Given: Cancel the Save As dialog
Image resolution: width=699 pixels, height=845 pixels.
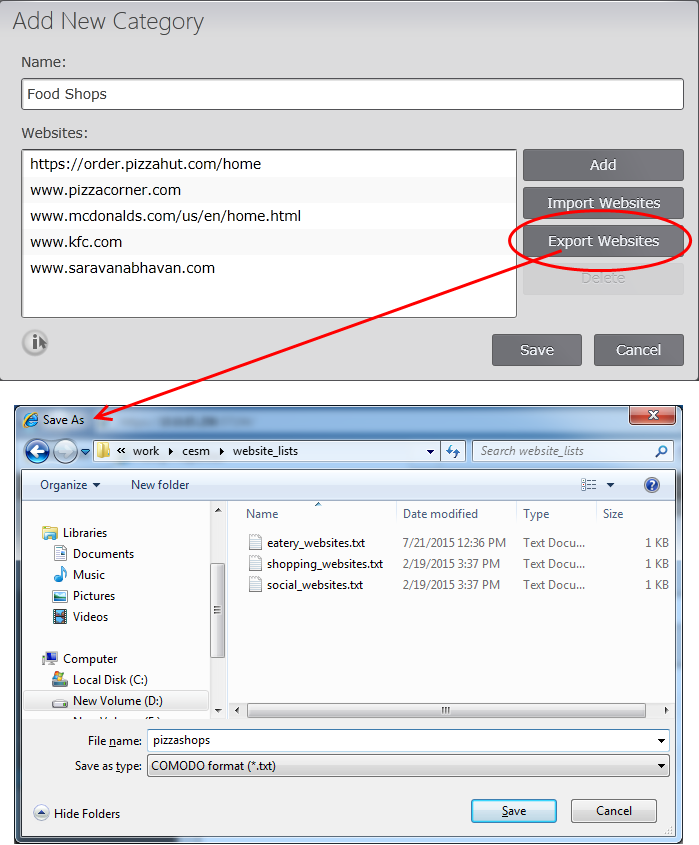Looking at the screenshot, I should [614, 811].
